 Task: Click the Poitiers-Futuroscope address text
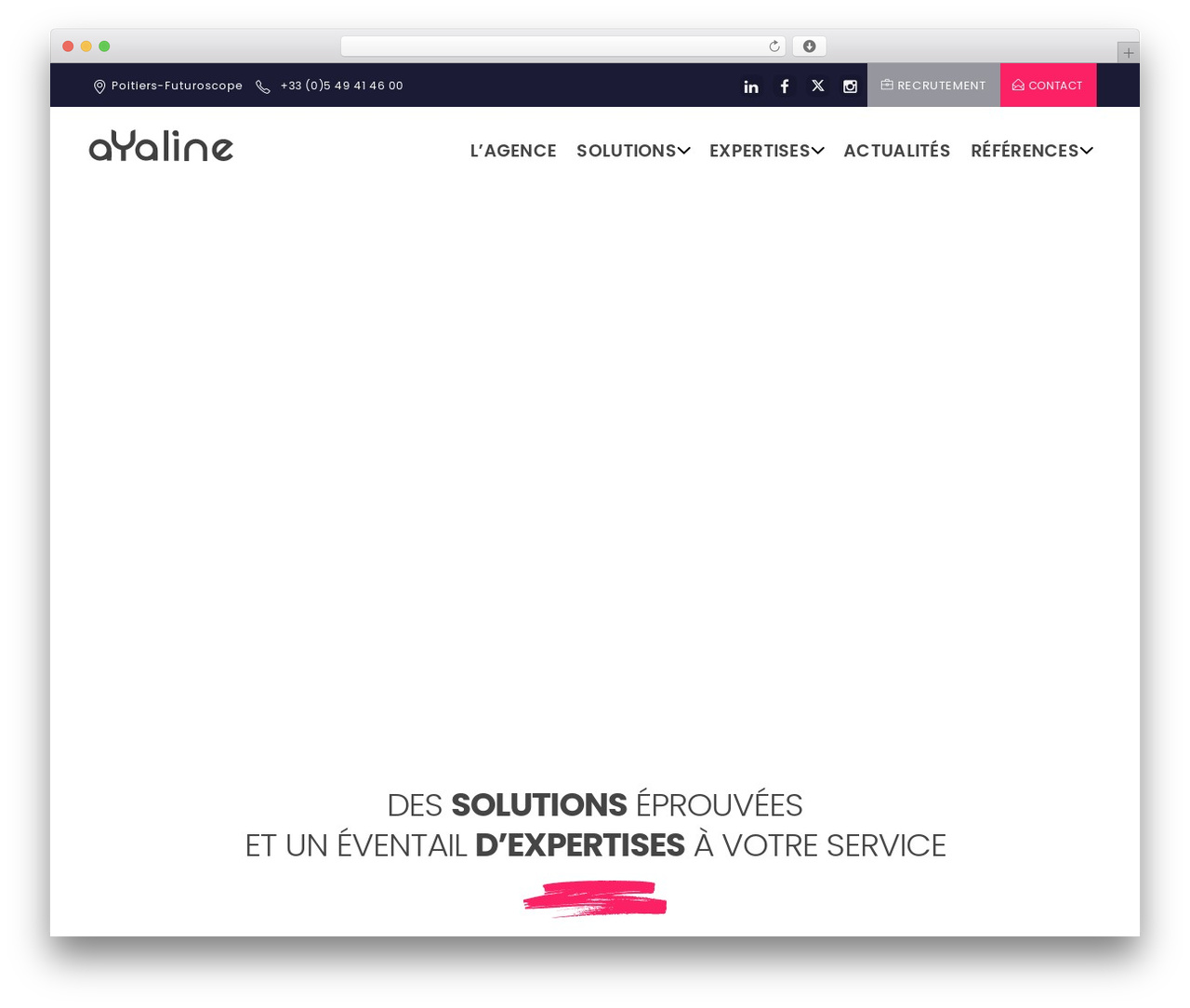coord(177,86)
